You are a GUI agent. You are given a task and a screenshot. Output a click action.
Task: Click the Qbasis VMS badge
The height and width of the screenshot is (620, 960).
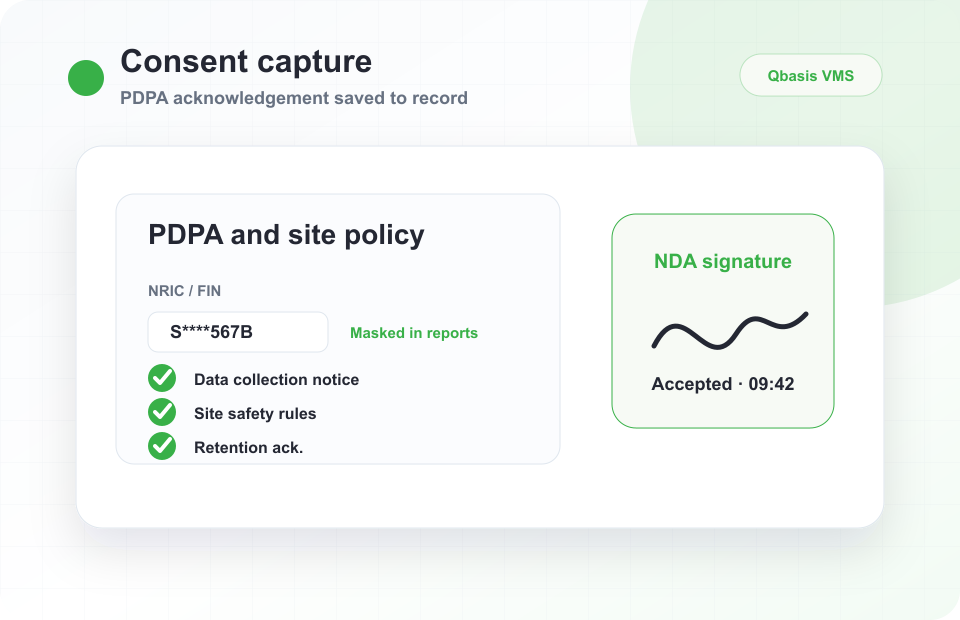coord(811,75)
